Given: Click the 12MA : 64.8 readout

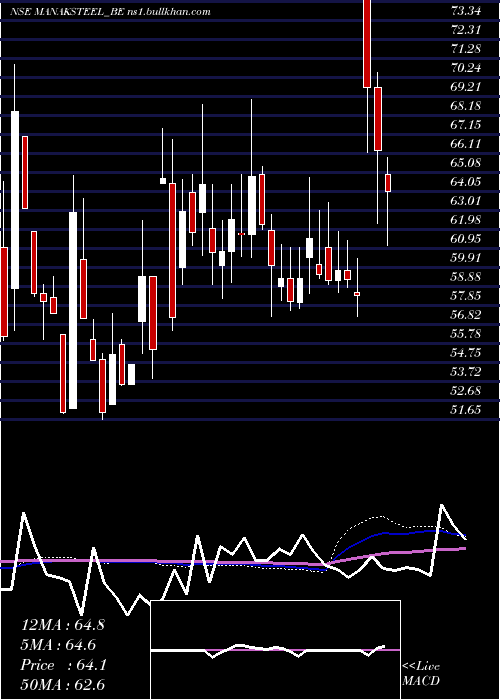Looking at the screenshot, I should (x=63, y=625).
